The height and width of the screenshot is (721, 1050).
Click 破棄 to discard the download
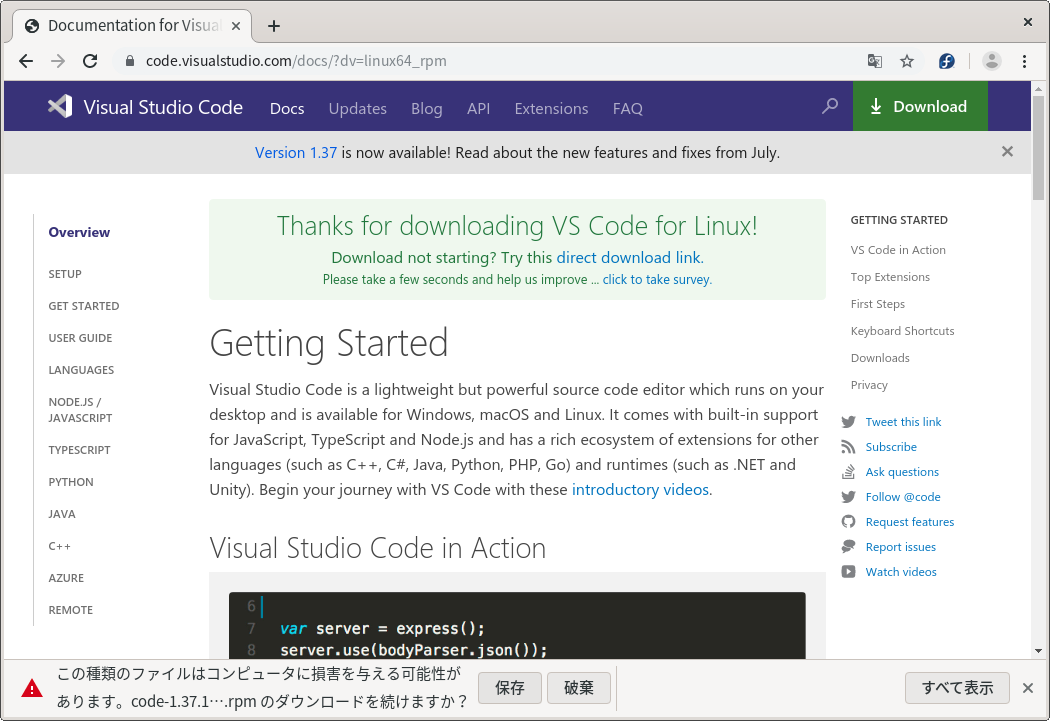579,688
